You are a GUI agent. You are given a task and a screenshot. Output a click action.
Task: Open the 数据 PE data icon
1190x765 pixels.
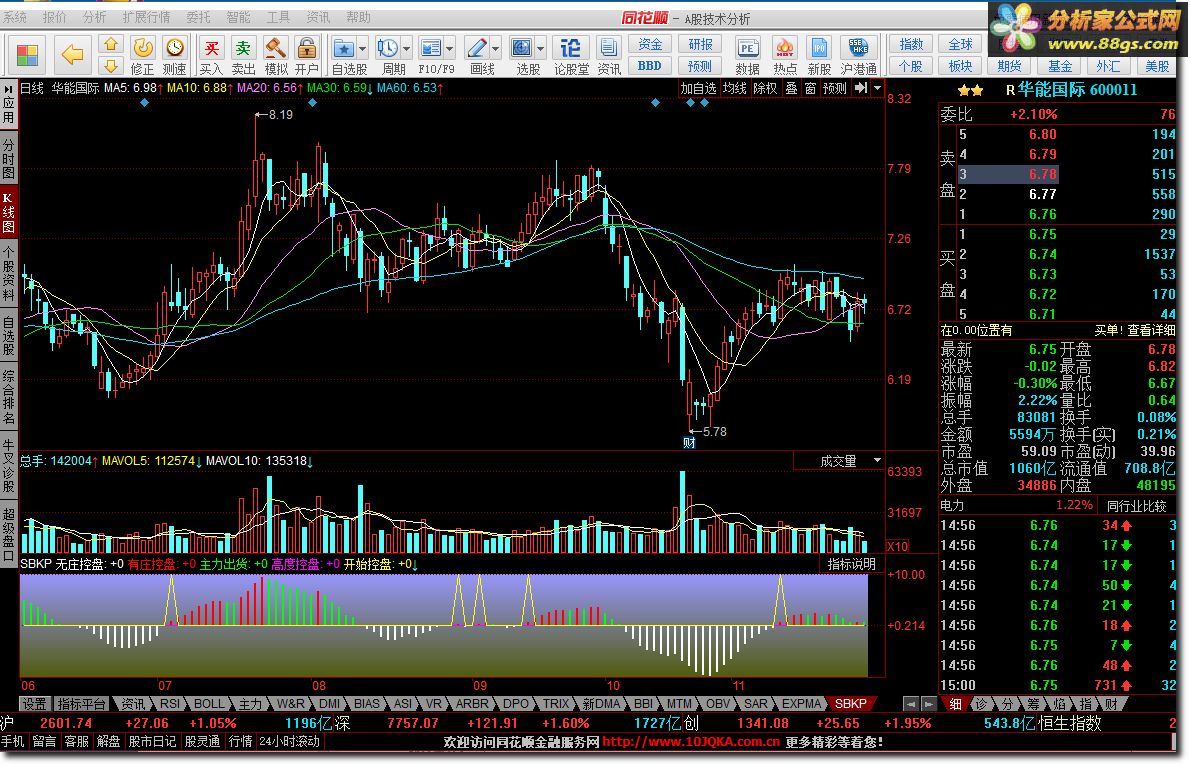coord(748,56)
